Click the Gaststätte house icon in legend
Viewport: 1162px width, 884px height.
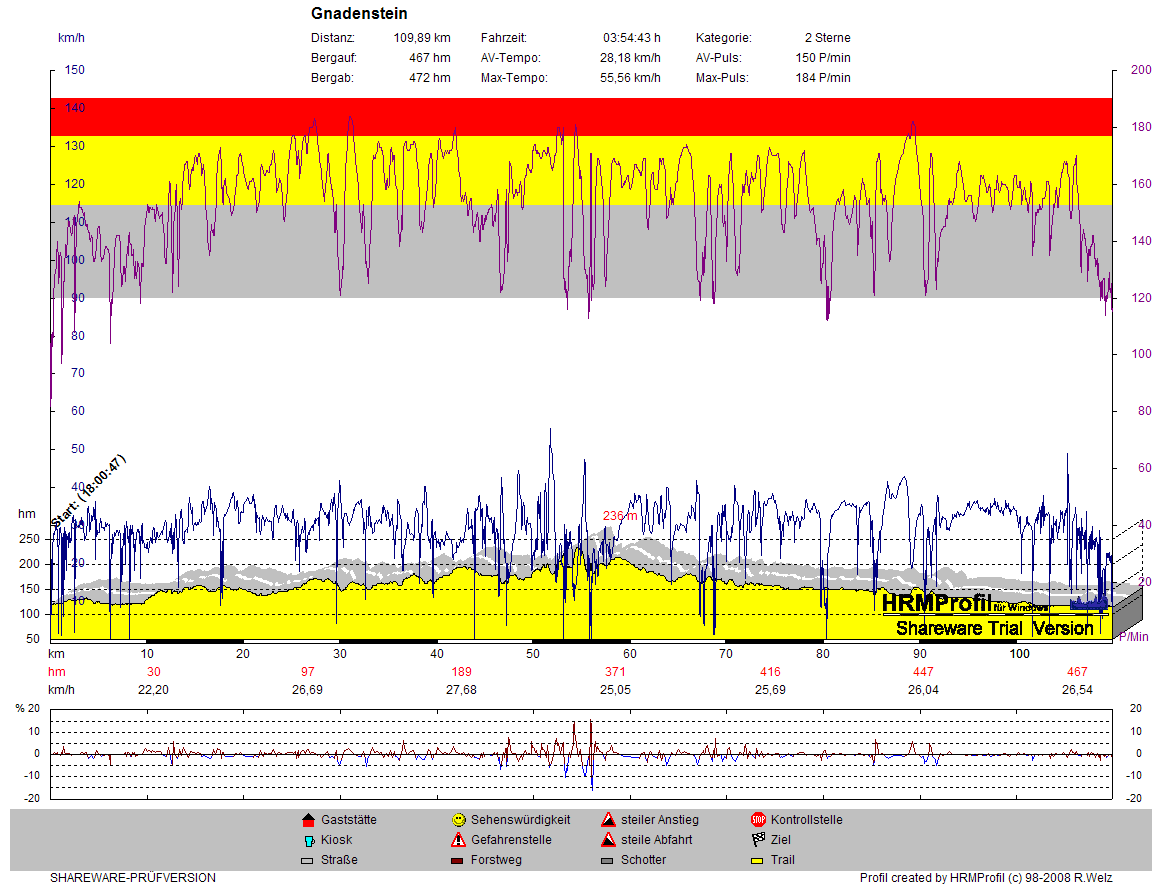[308, 820]
